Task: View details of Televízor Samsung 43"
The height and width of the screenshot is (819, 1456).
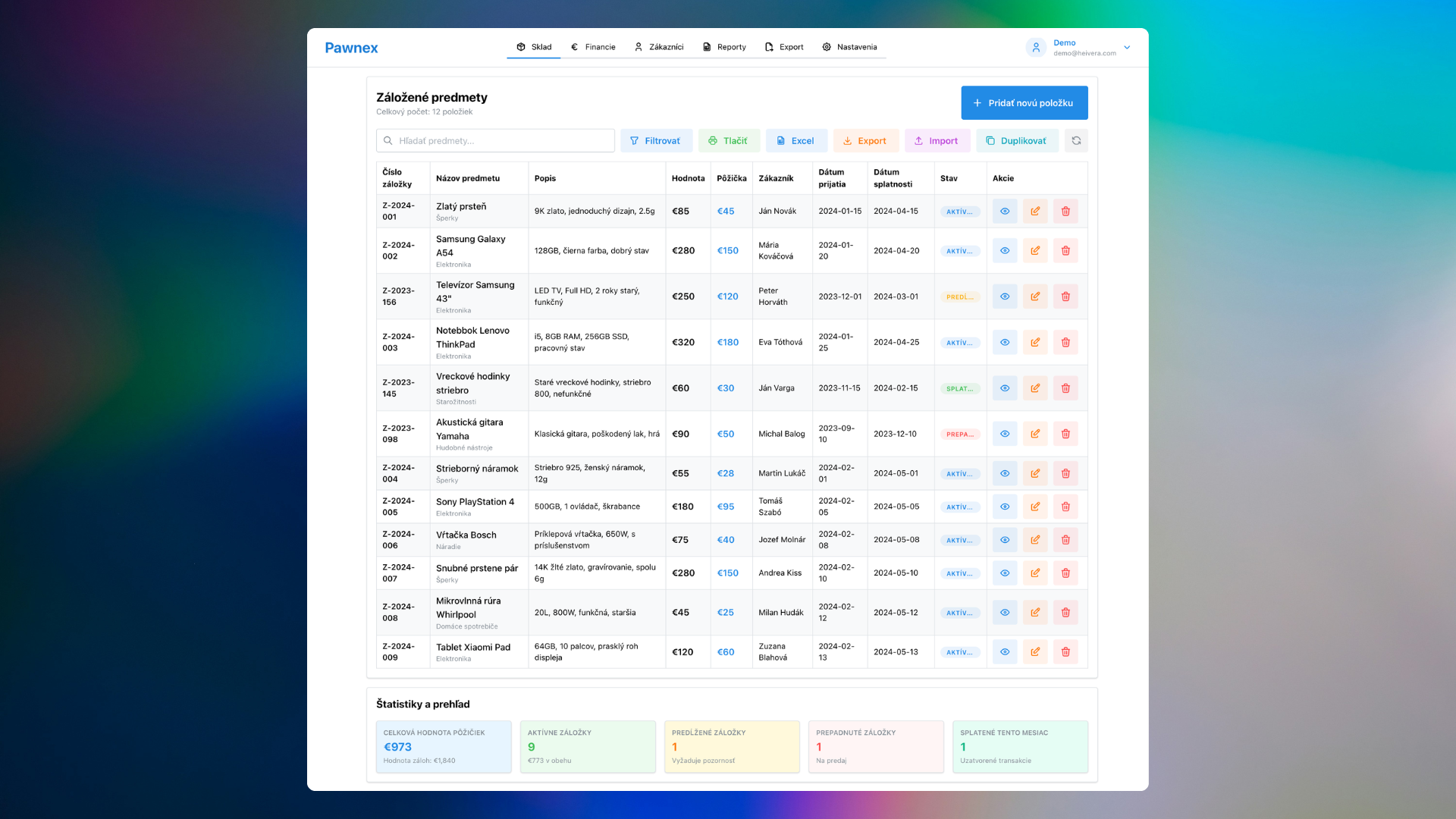Action: coord(1004,297)
